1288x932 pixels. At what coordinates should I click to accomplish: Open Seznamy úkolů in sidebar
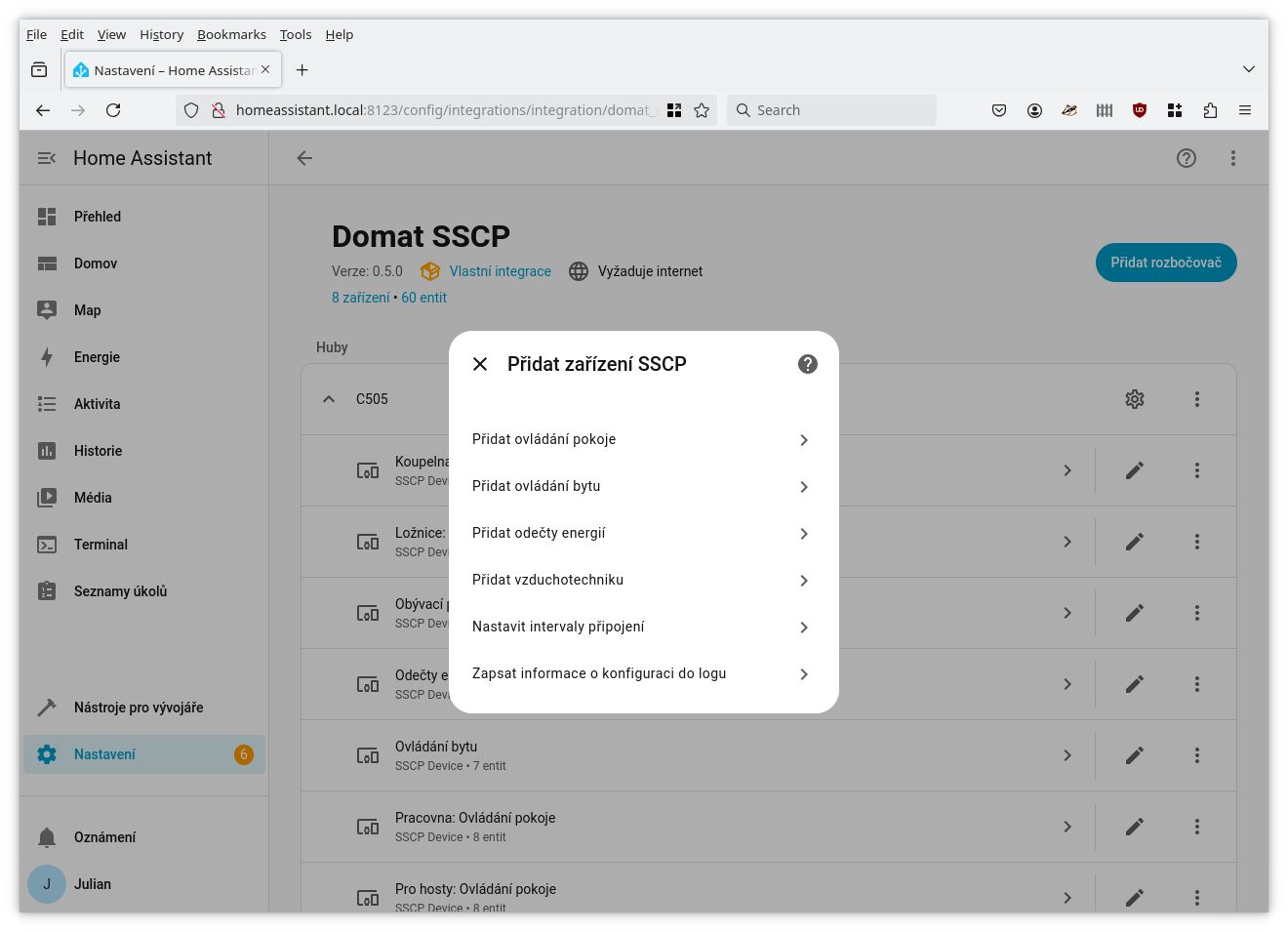pos(144,591)
